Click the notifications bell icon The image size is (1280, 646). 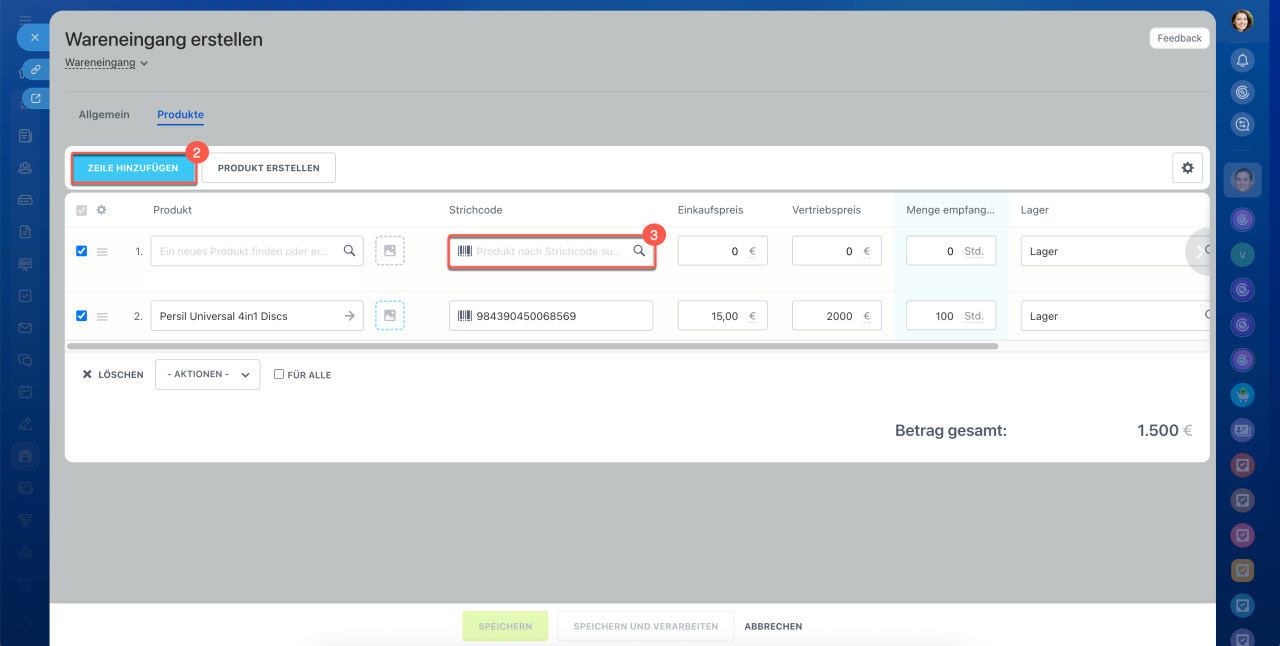pyautogui.click(x=1242, y=60)
